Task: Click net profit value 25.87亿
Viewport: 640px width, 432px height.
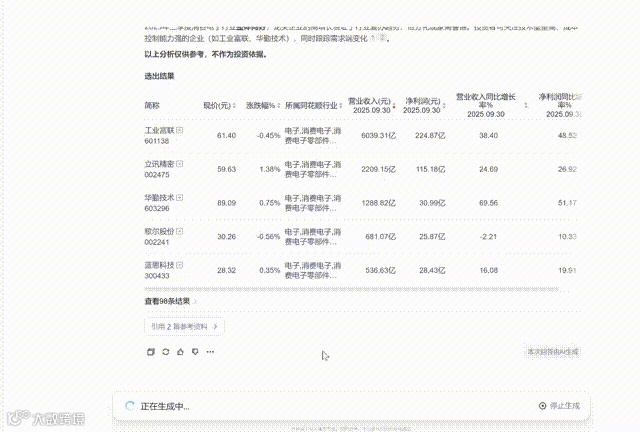Action: tap(432, 236)
